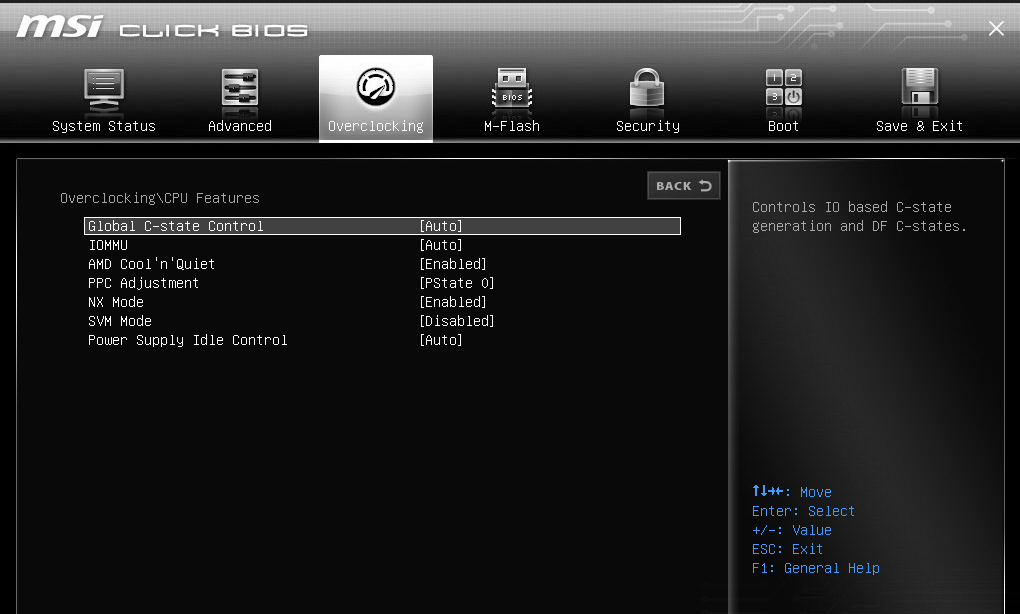Change SVM Mode [Disabled] value

[x=457, y=321]
